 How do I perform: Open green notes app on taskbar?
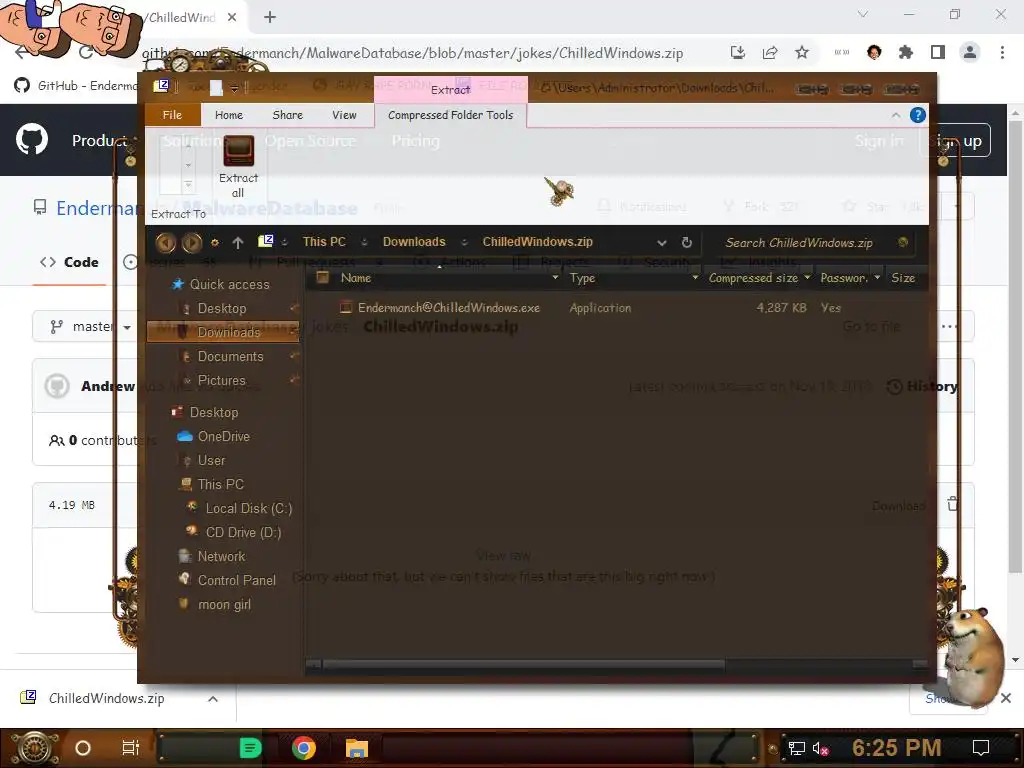pyautogui.click(x=251, y=748)
